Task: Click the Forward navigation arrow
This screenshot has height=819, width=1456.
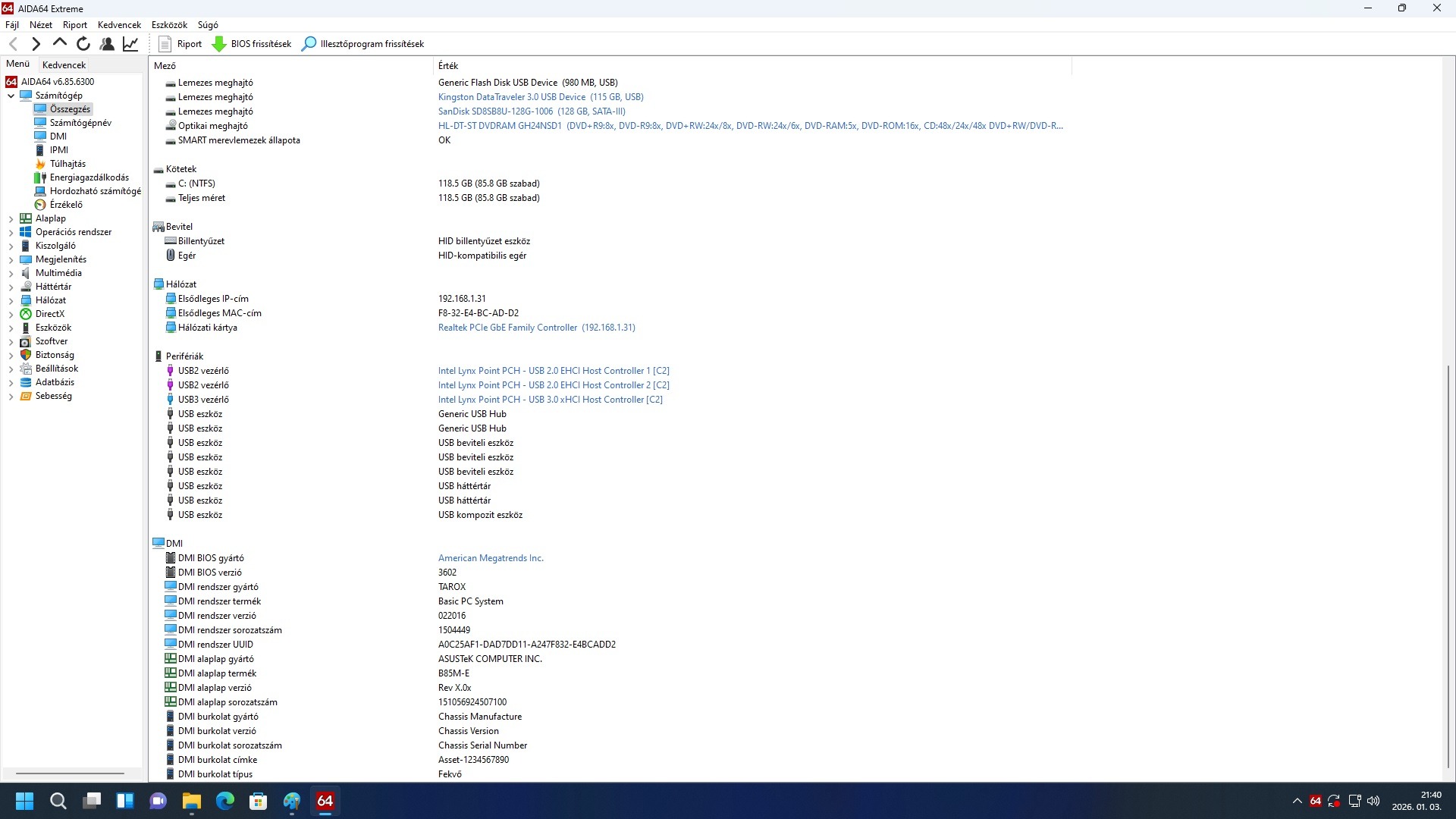Action: pyautogui.click(x=36, y=44)
